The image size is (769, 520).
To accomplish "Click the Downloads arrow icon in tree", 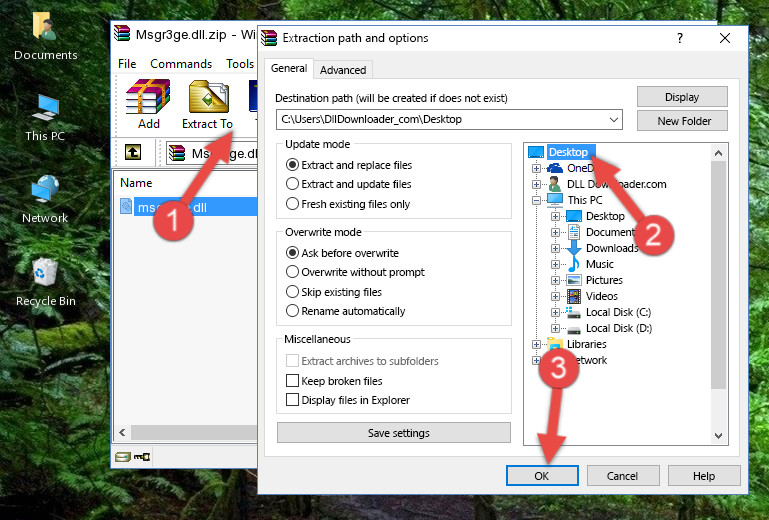I will coord(573,248).
